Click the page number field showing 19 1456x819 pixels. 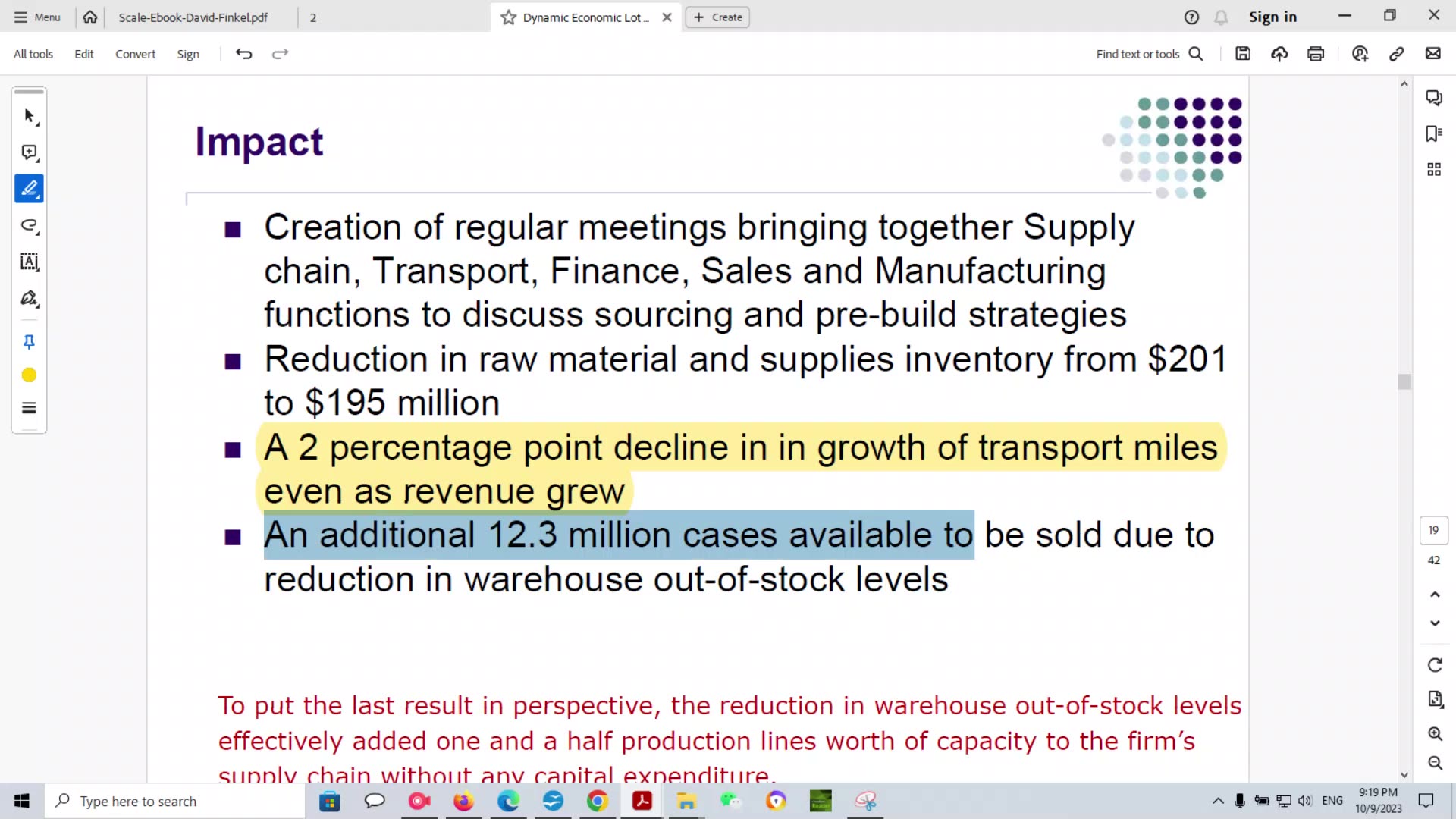1433,530
